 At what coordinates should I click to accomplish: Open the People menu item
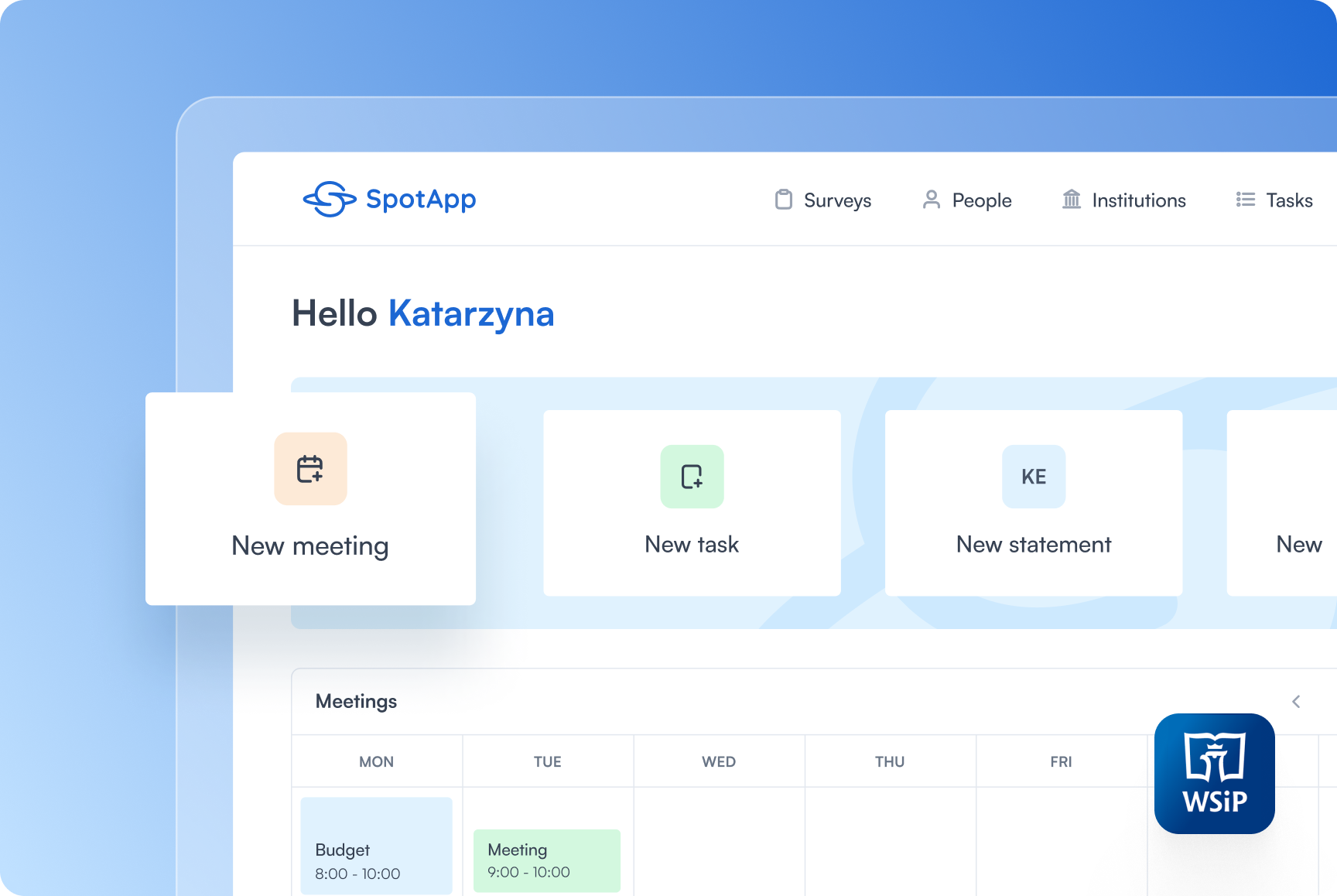pos(967,200)
